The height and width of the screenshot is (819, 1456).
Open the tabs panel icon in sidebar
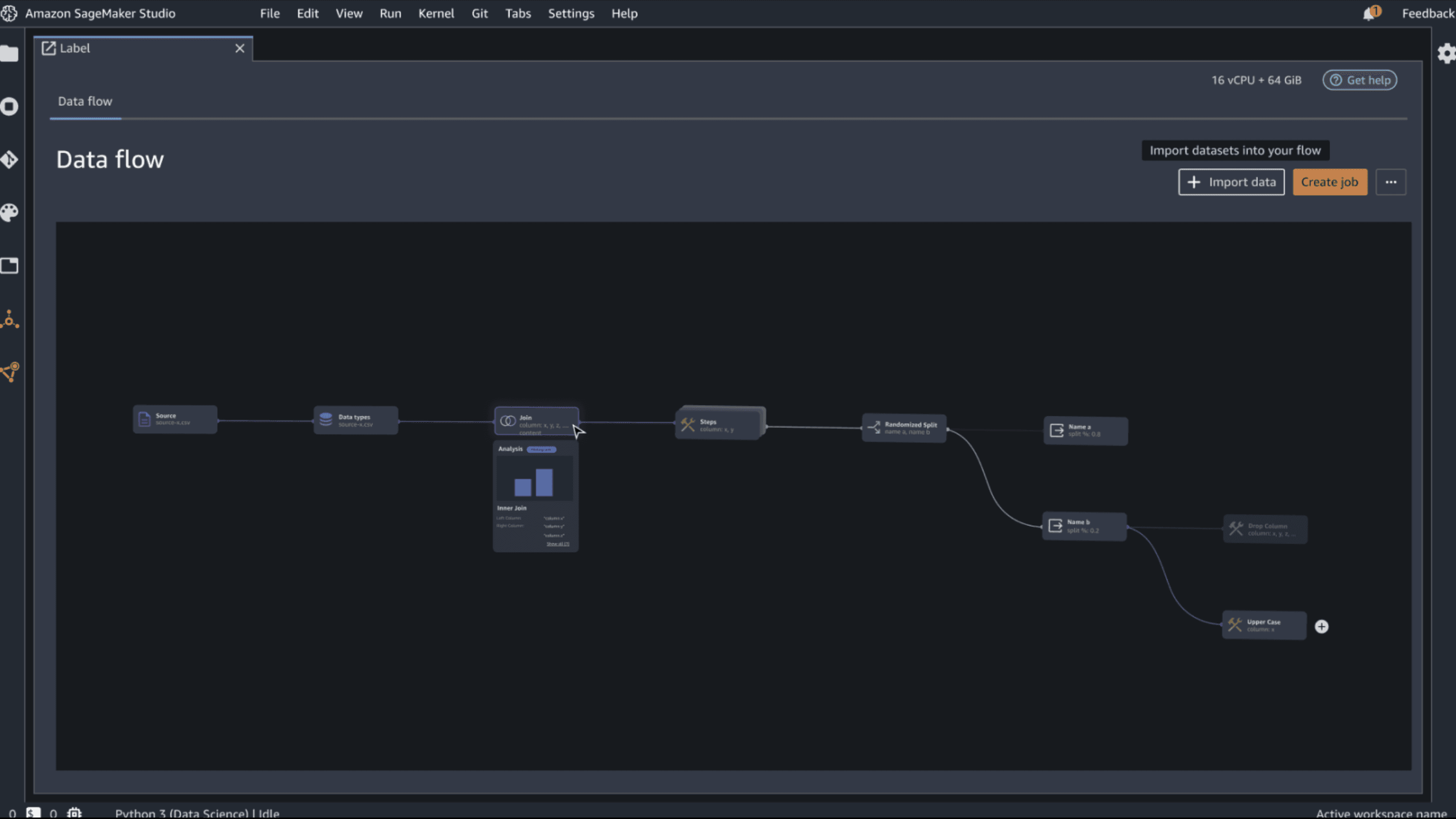tap(9, 265)
